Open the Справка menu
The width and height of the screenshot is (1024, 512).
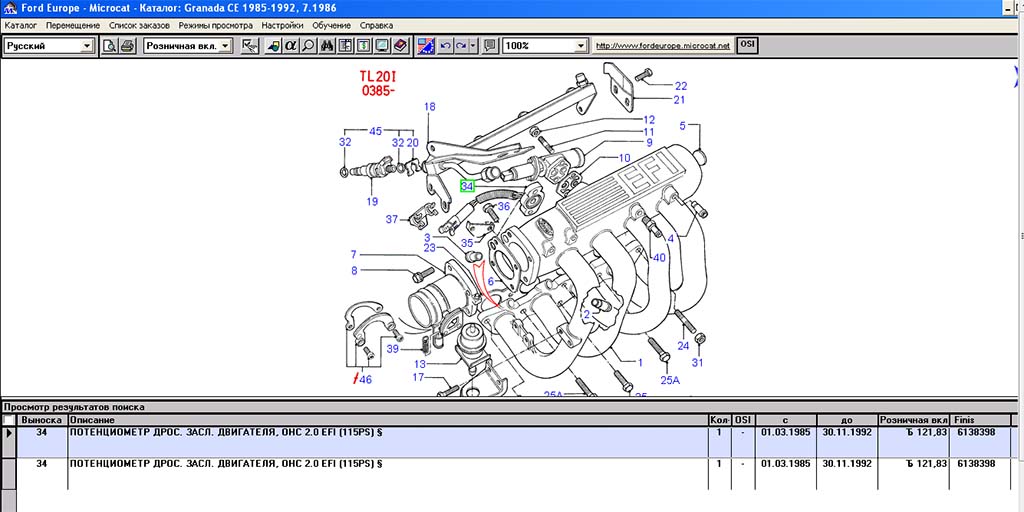377,25
